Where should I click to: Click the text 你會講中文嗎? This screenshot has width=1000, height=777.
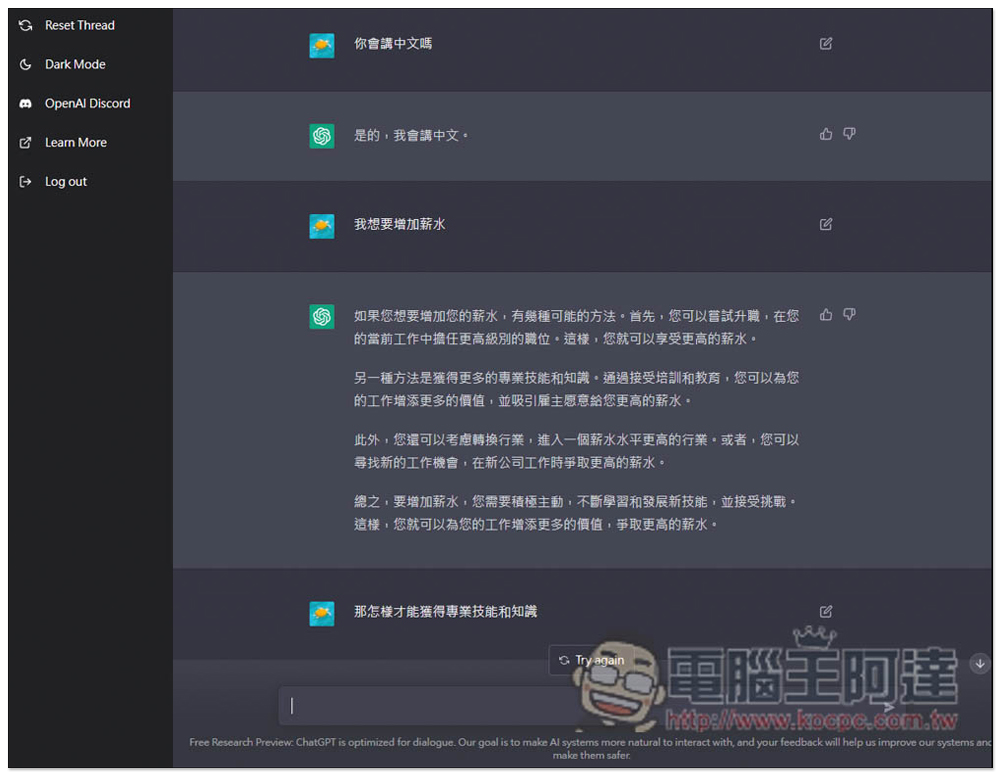393,43
